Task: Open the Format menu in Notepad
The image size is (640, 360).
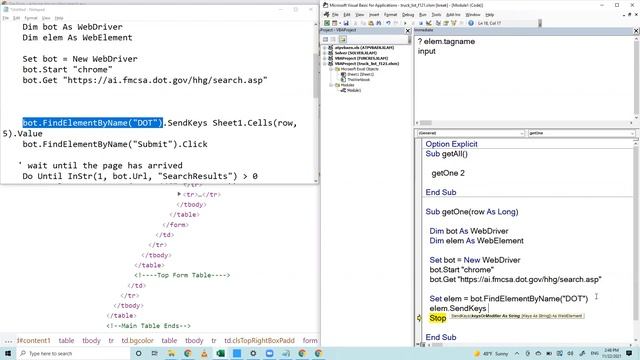Action: [31, 18]
